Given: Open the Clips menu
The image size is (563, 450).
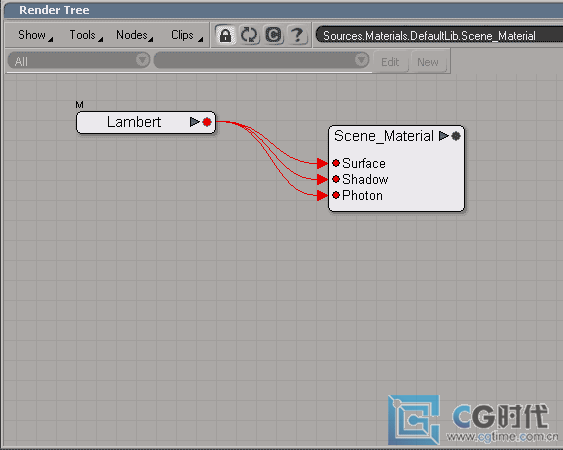Looking at the screenshot, I should 186,35.
